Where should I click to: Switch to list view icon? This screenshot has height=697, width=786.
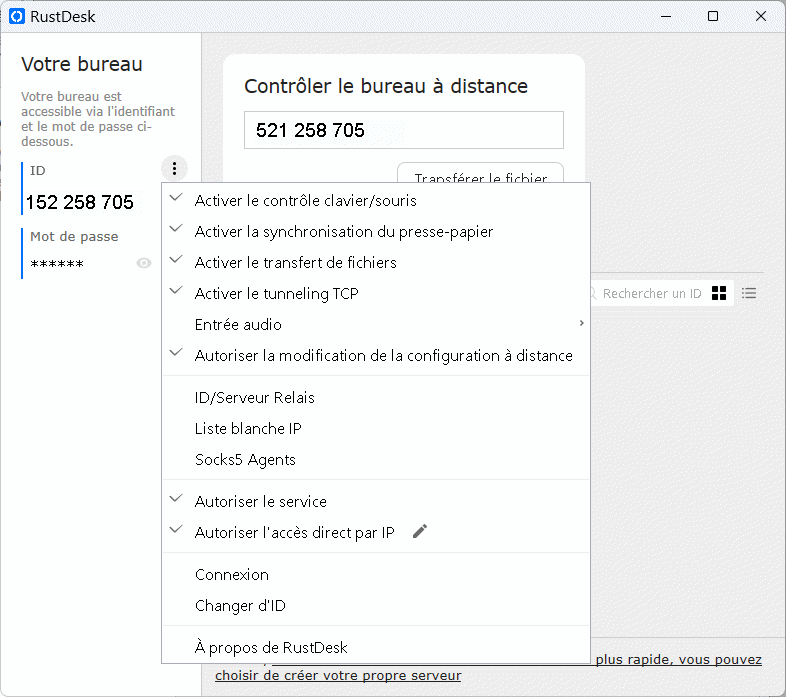click(749, 293)
